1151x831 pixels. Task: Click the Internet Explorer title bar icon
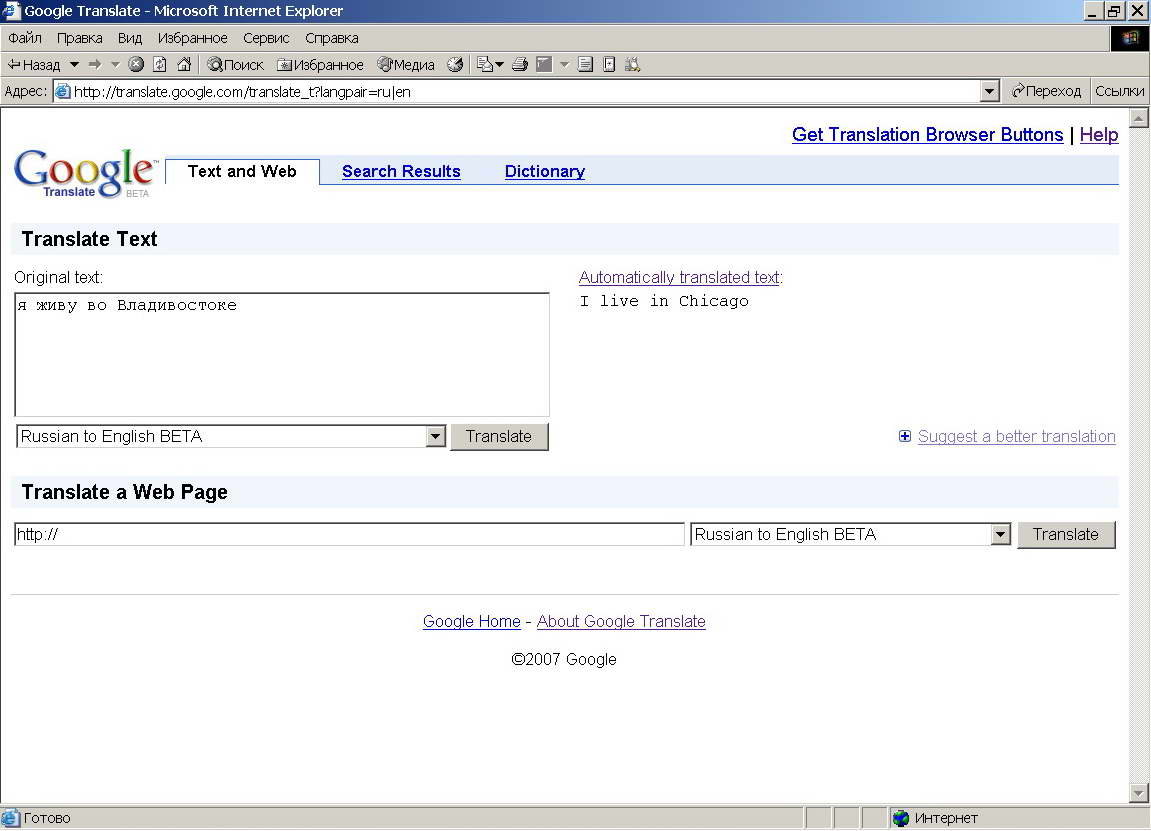[x=11, y=10]
